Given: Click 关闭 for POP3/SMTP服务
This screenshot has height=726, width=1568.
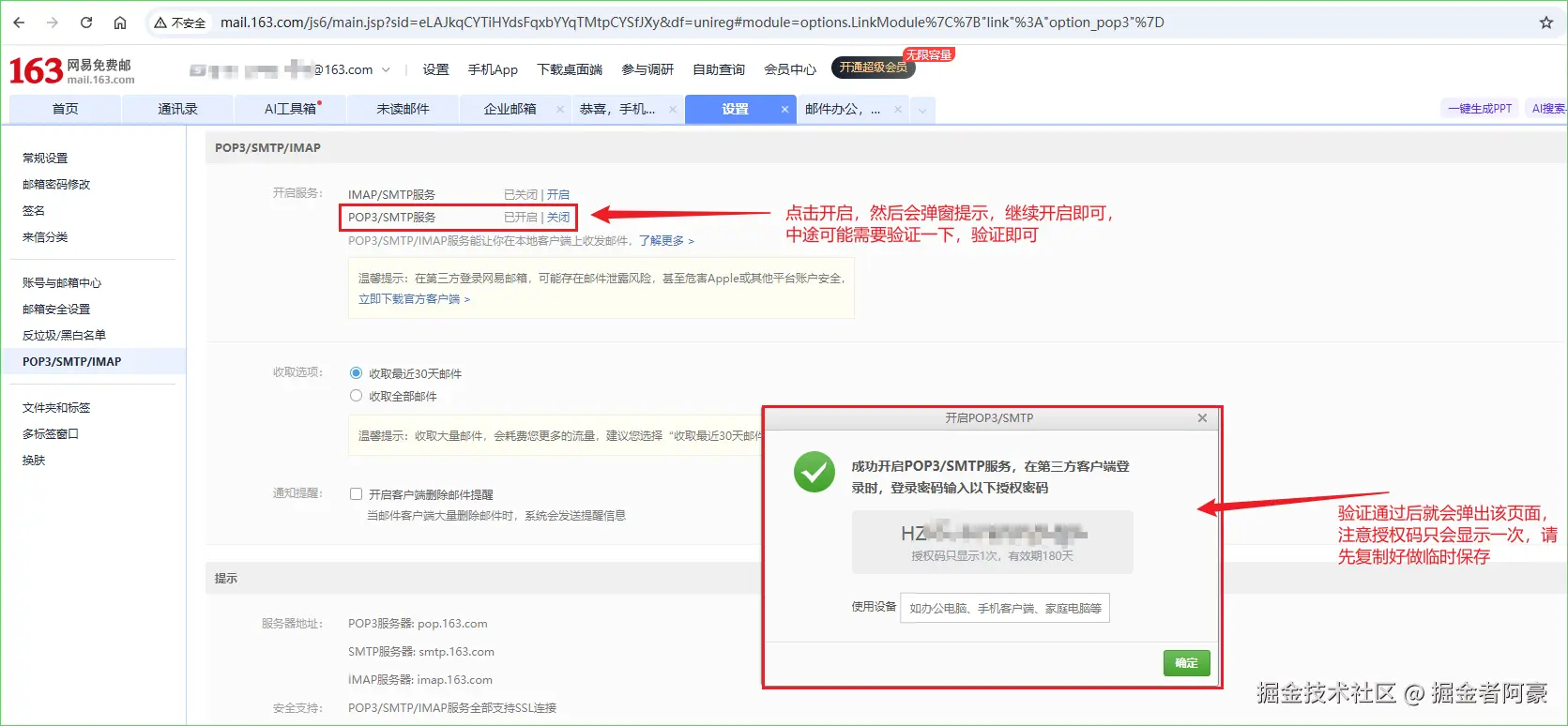Looking at the screenshot, I should point(558,218).
